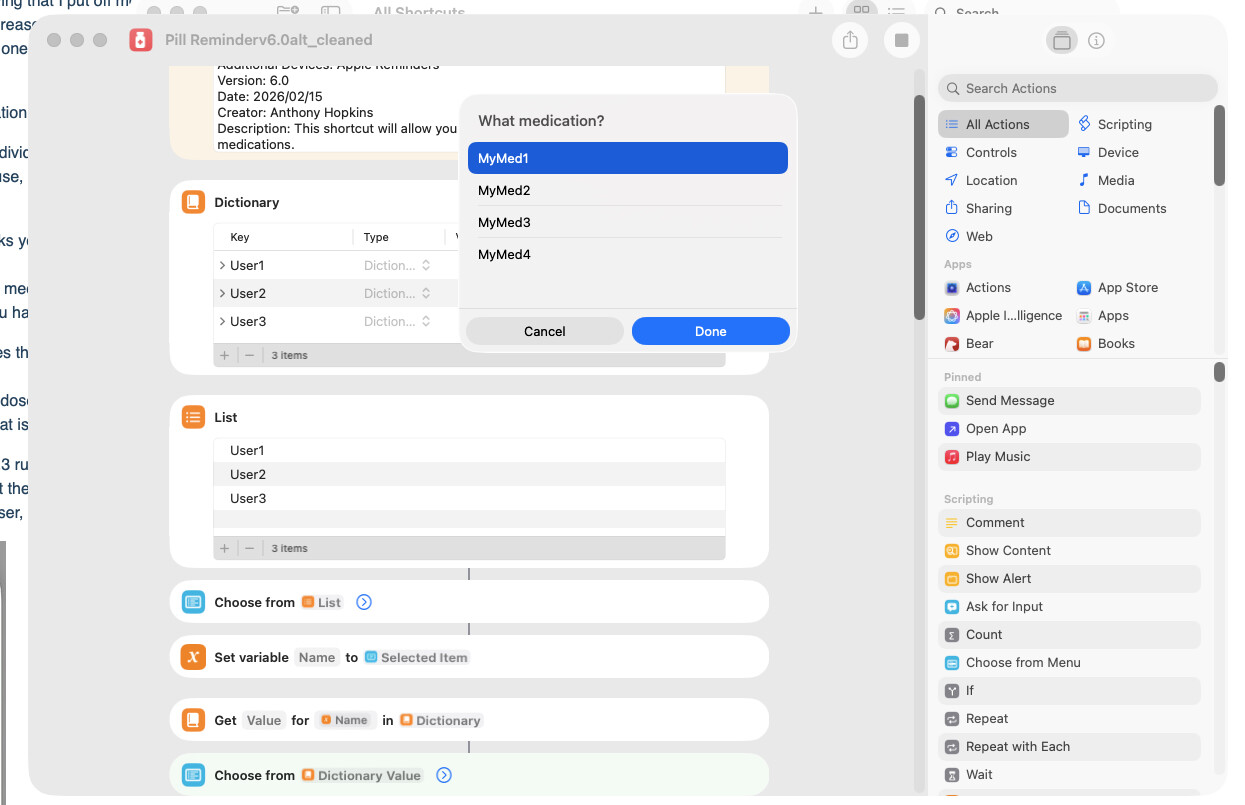Image resolution: width=1245 pixels, height=805 pixels.
Task: Click the Selected Item variable token
Action: pos(416,658)
